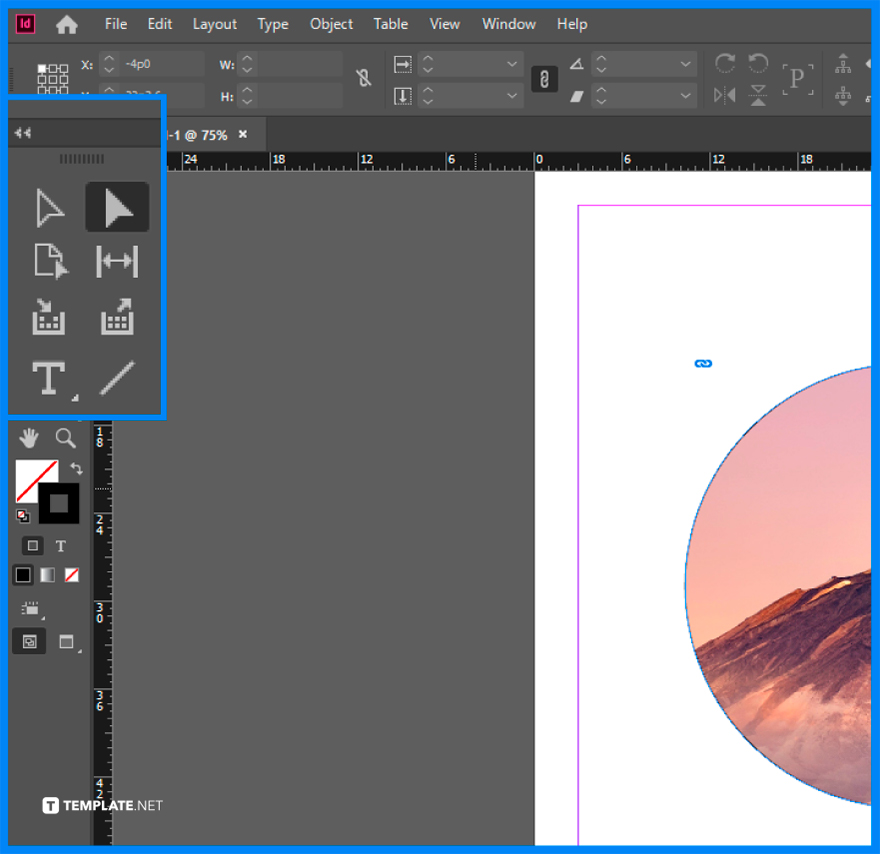The image size is (880, 854).
Task: Select the Zoom tool
Action: click(64, 437)
